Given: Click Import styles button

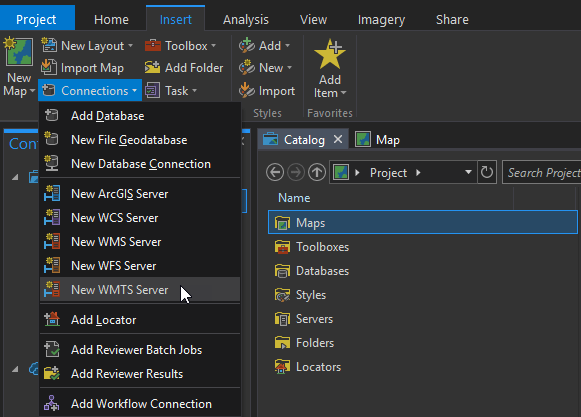Looking at the screenshot, I should coord(267,91).
